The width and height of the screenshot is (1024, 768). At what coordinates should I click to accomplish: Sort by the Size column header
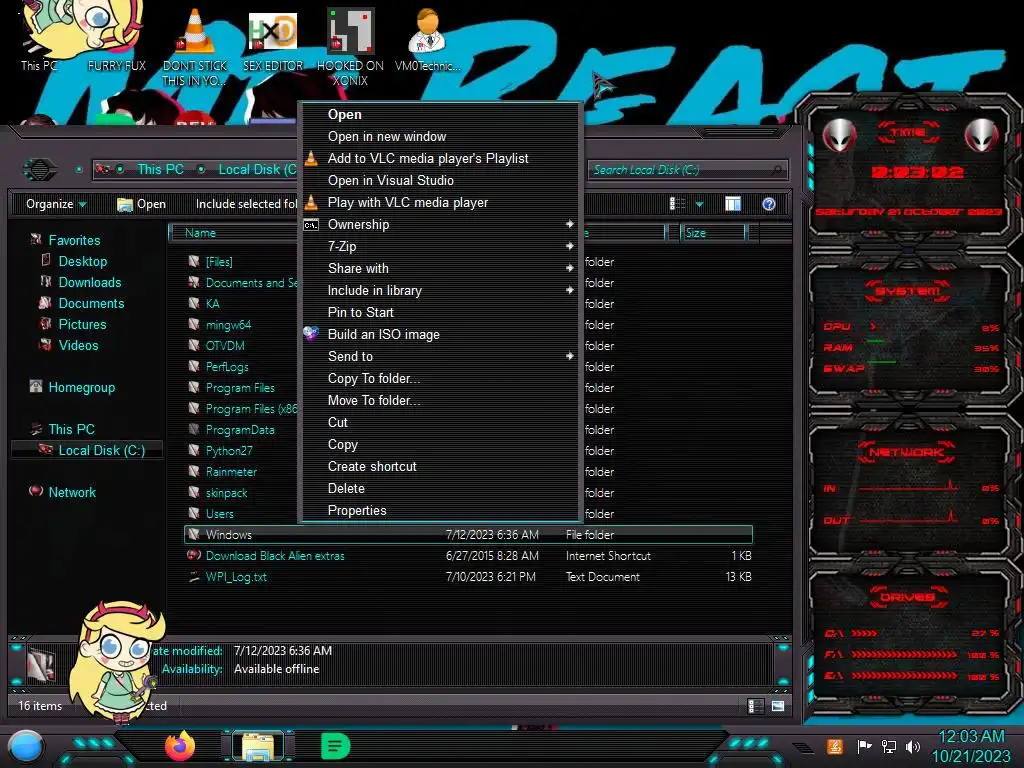(713, 233)
